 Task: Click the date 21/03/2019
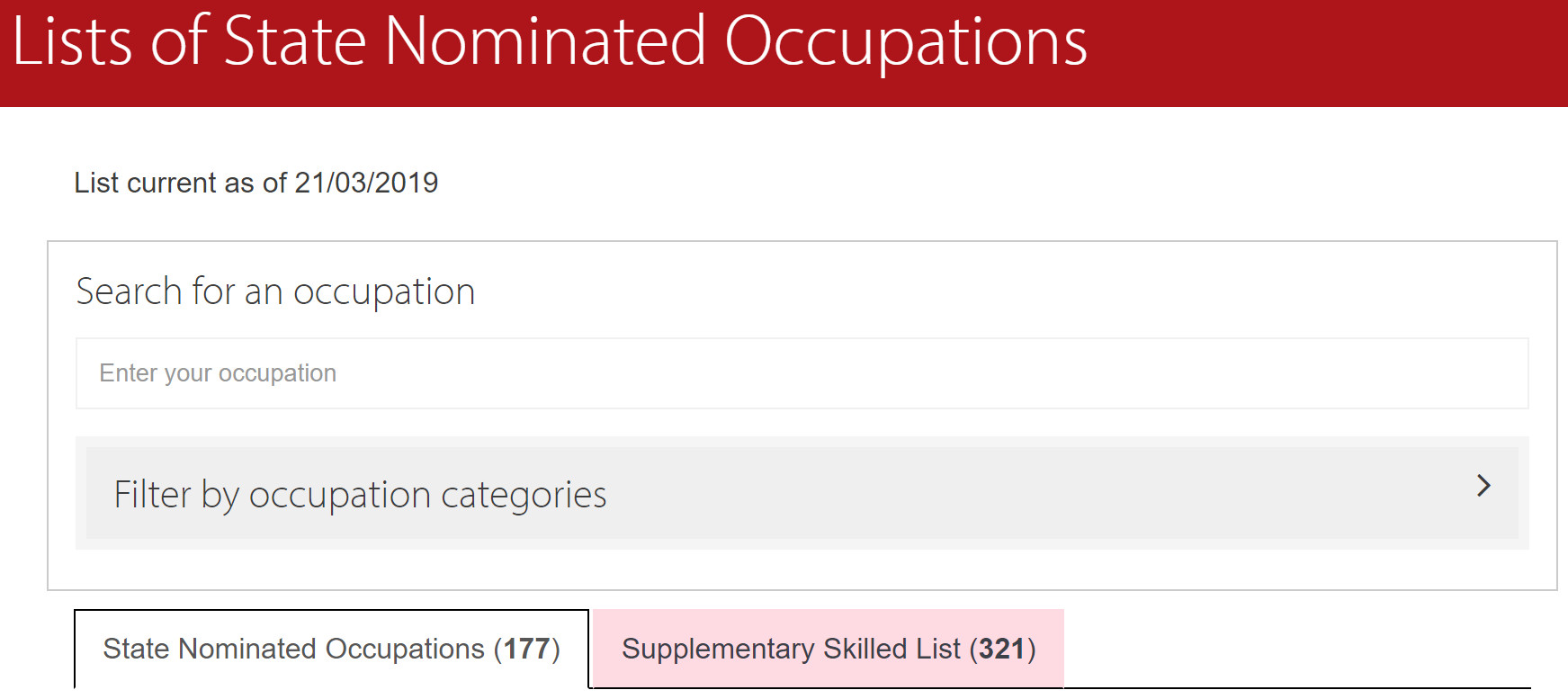(366, 183)
